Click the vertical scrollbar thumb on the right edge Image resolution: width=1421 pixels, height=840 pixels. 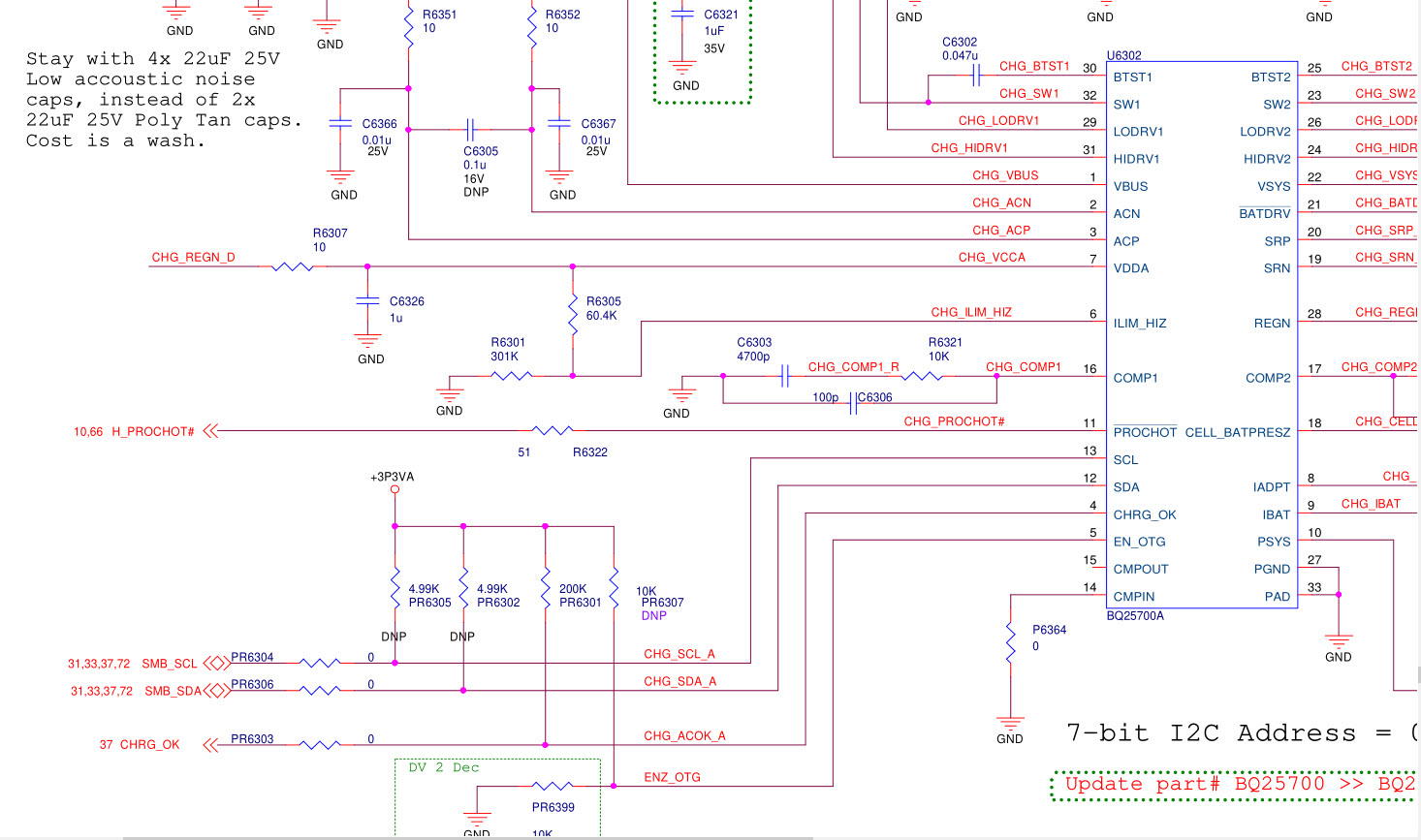click(x=1419, y=675)
